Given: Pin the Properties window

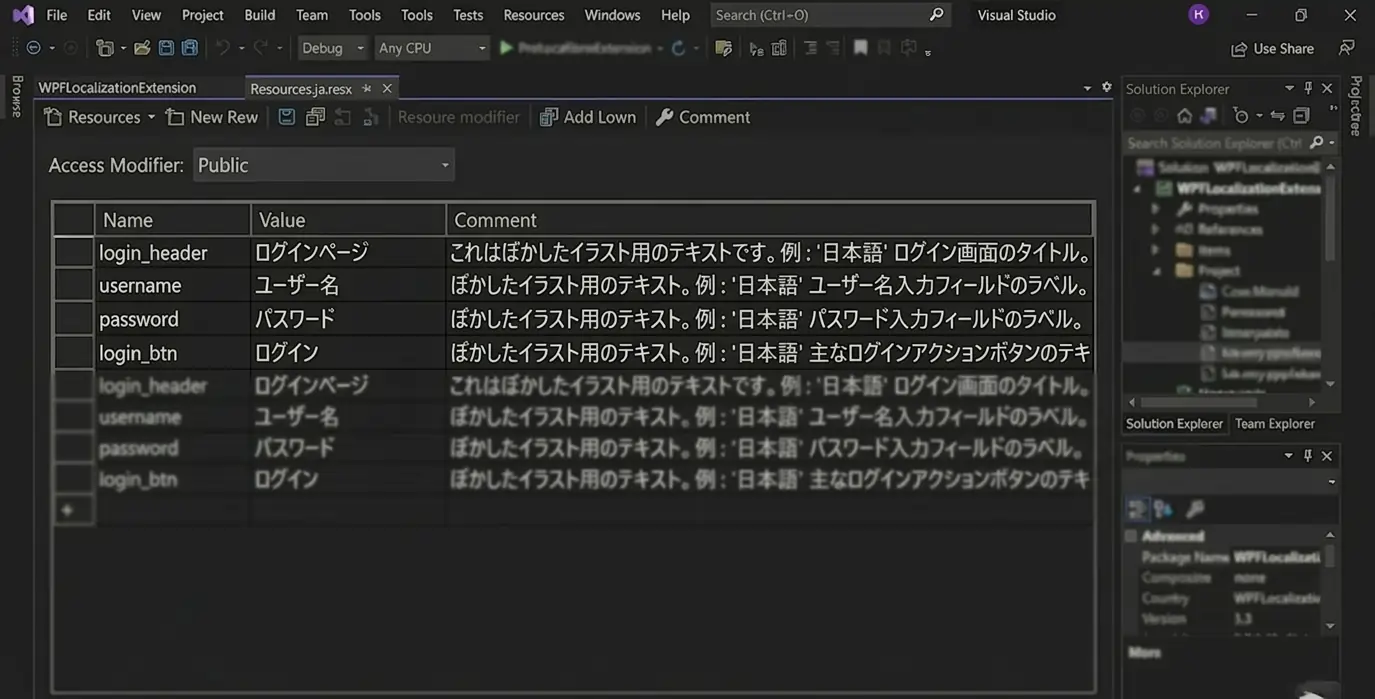Looking at the screenshot, I should 1310,455.
